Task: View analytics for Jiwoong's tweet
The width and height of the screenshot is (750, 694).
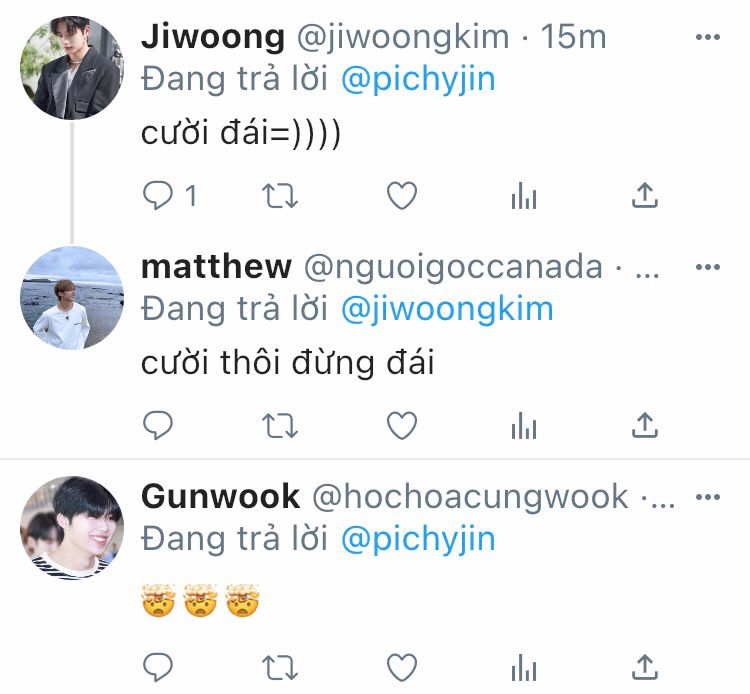Action: (x=524, y=196)
